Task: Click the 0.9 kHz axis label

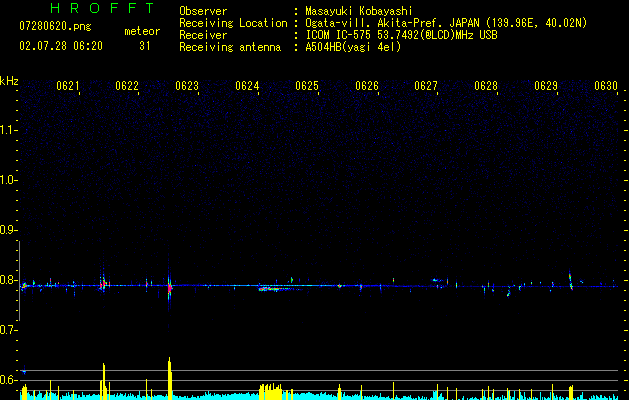Action: coord(8,230)
